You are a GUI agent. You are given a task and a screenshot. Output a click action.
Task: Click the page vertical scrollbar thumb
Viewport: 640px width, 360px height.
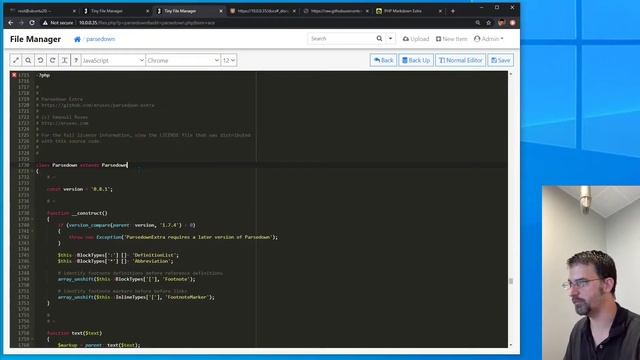(x=511, y=281)
